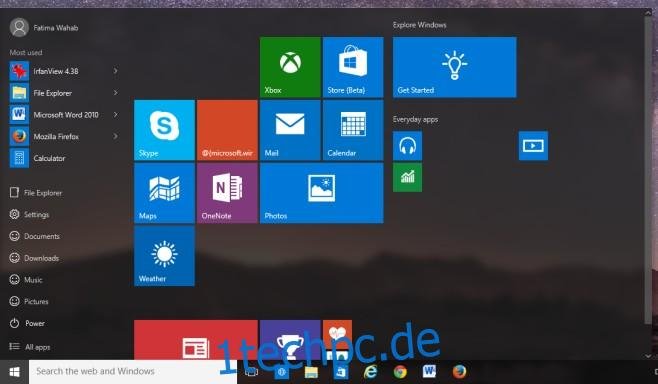
Task: Open the Maps tile
Action: [x=164, y=193]
